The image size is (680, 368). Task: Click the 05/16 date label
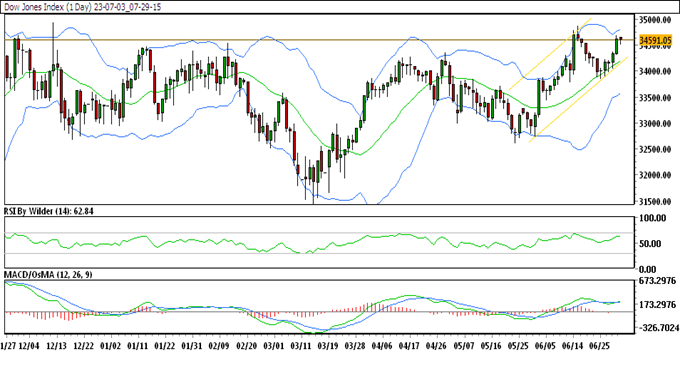click(491, 345)
